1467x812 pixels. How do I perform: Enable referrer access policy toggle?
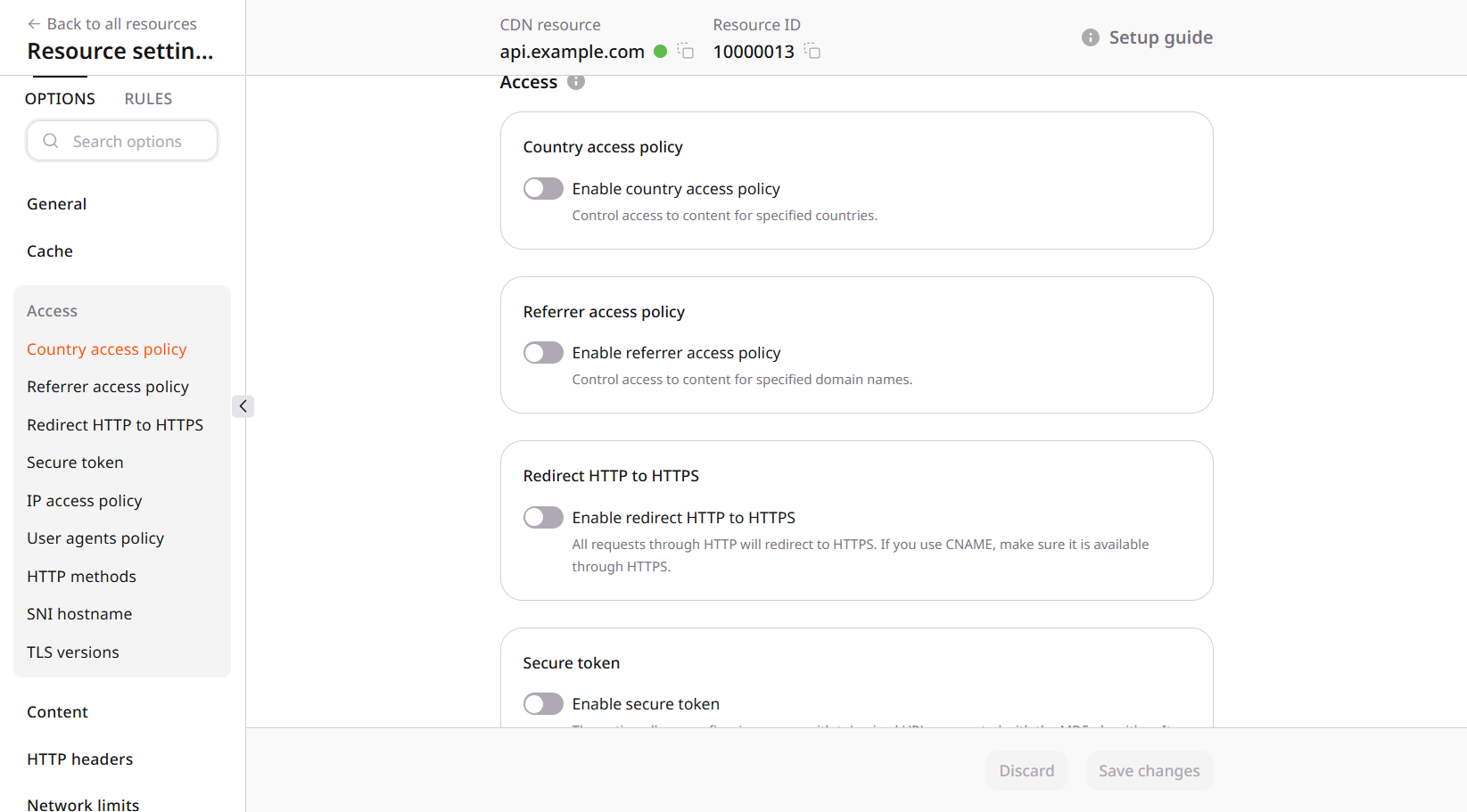point(543,353)
